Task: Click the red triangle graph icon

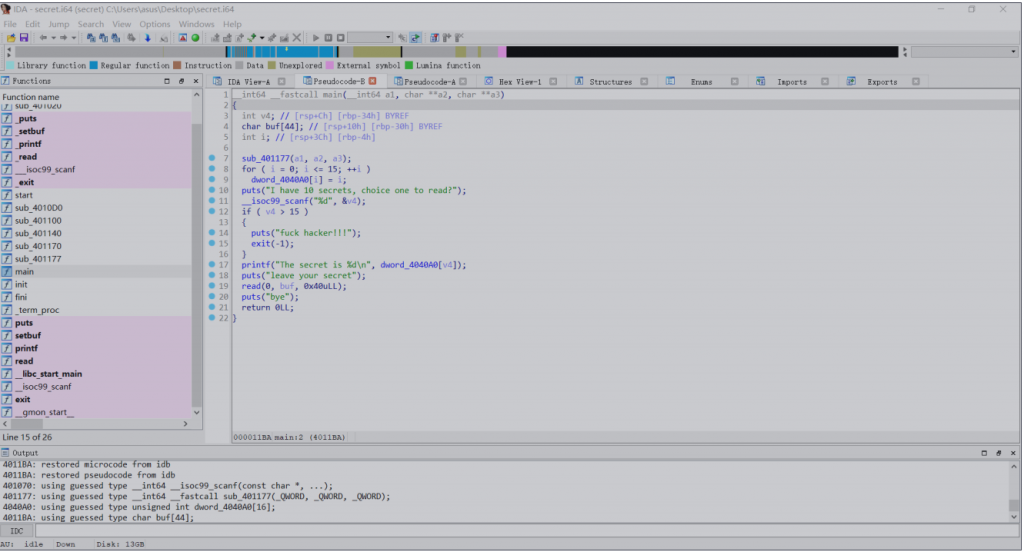Action: [x=183, y=38]
